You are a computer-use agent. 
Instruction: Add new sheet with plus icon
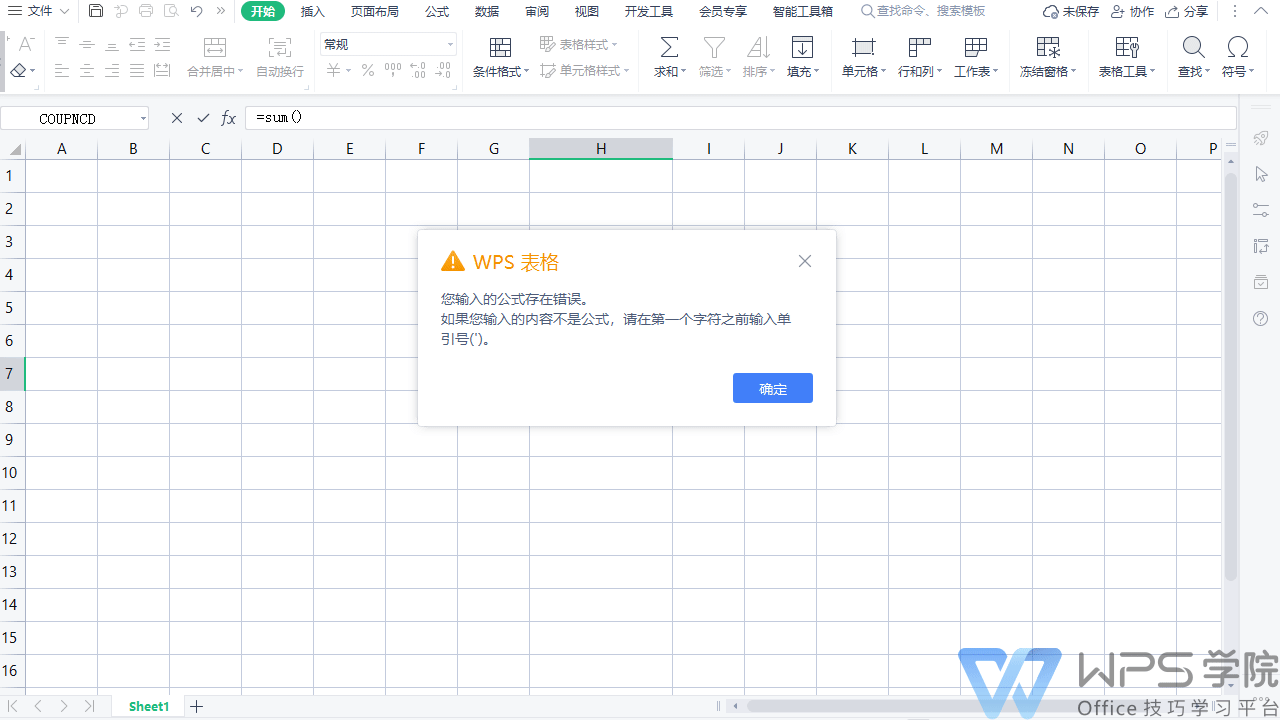(197, 706)
